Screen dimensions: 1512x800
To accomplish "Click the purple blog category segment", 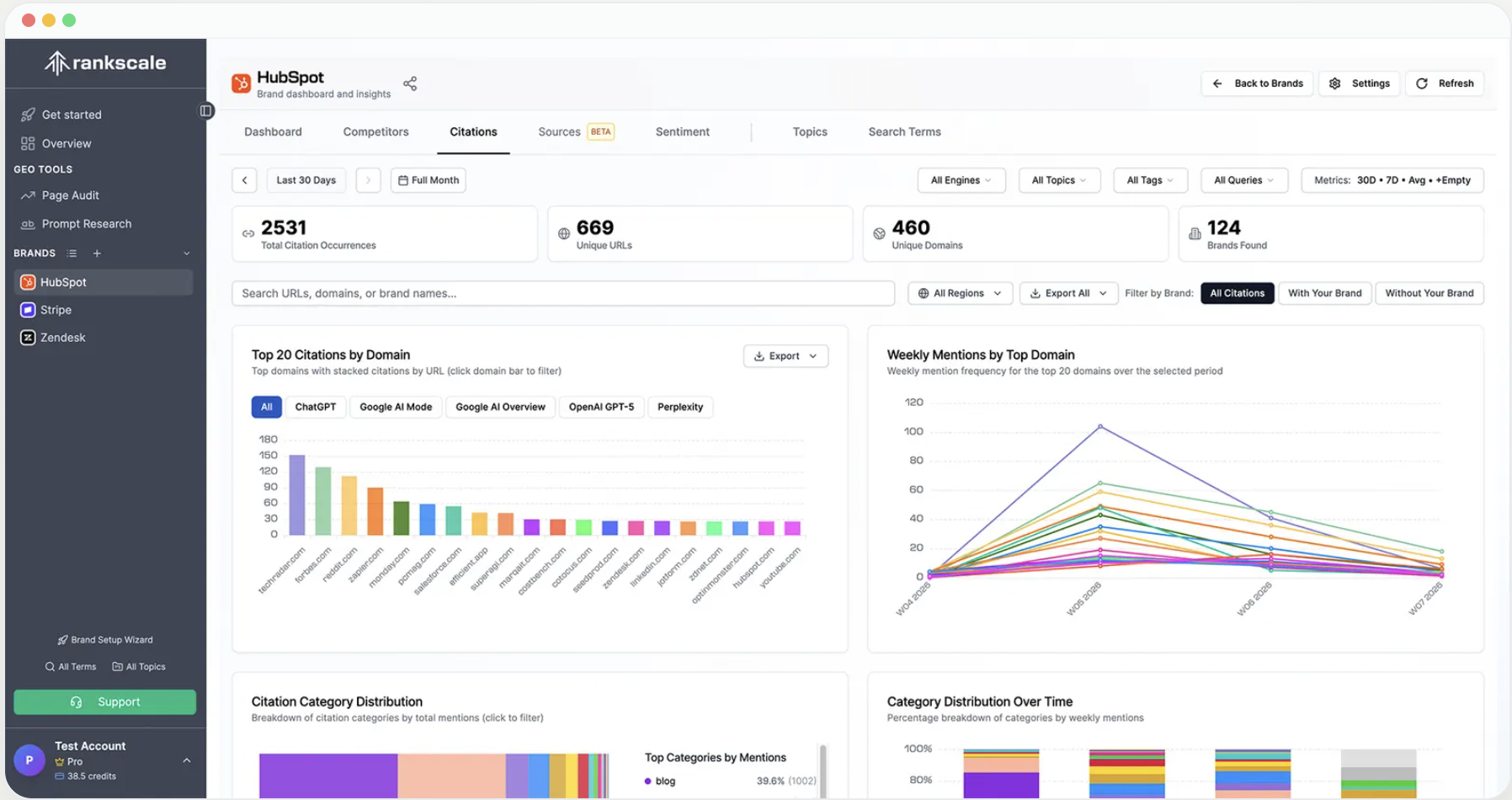I will (328, 776).
